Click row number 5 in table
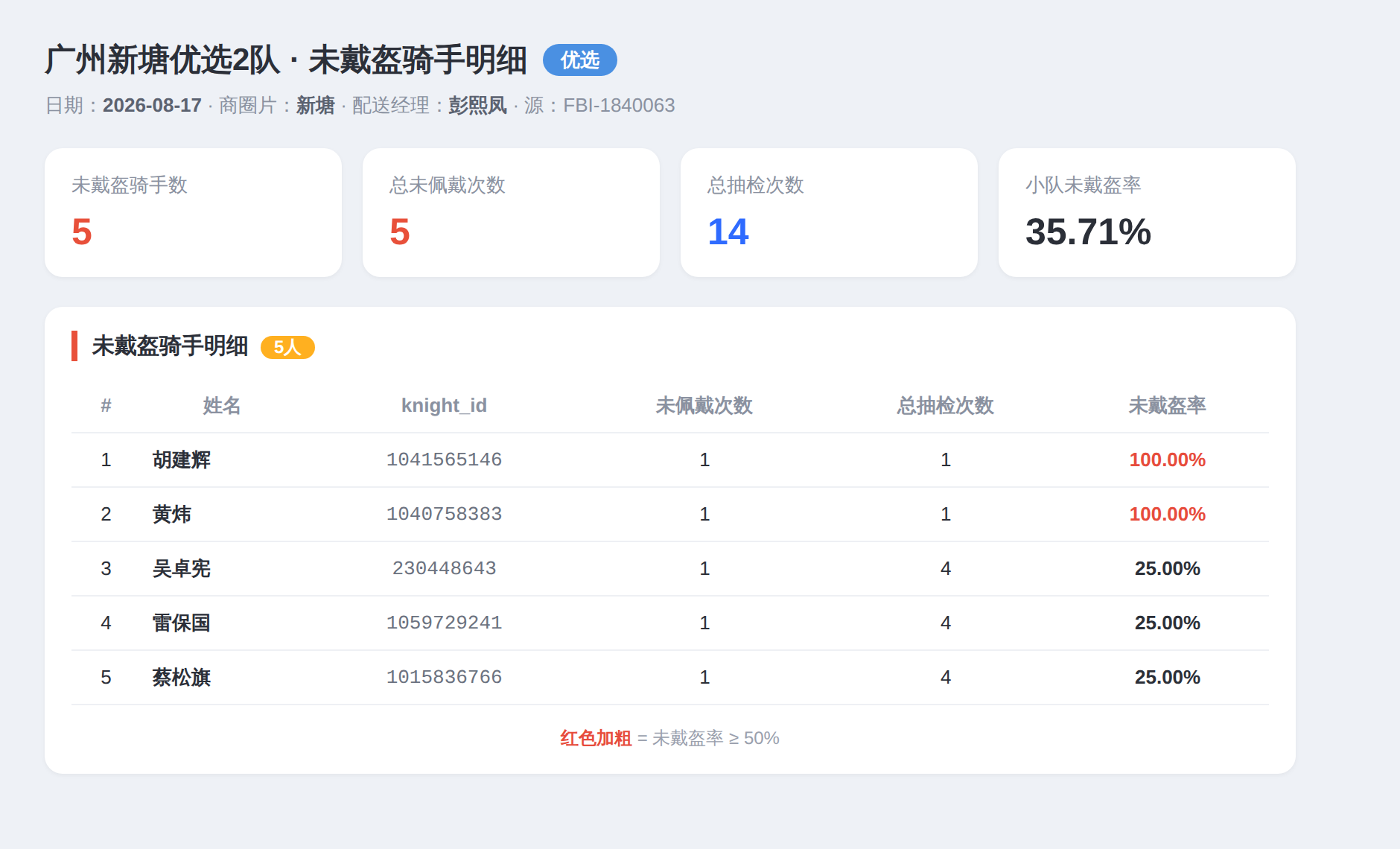 [x=106, y=678]
